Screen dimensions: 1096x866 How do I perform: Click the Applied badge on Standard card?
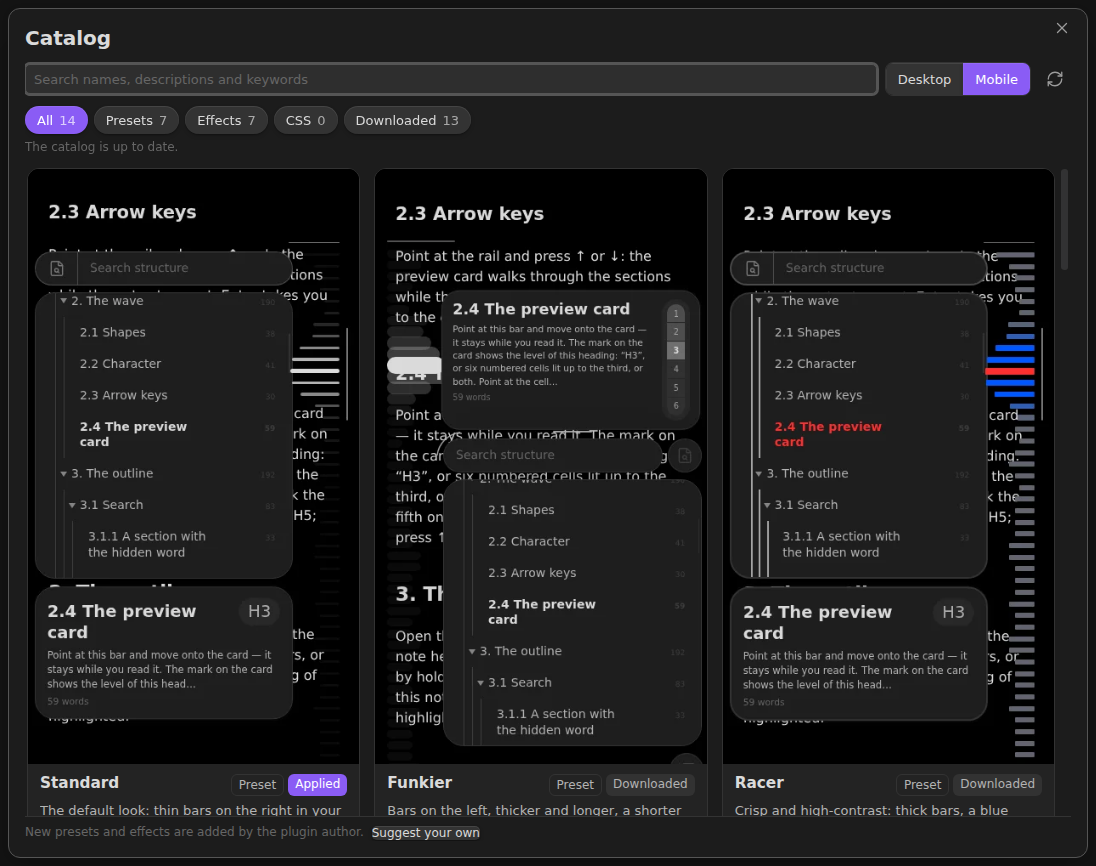click(x=317, y=784)
